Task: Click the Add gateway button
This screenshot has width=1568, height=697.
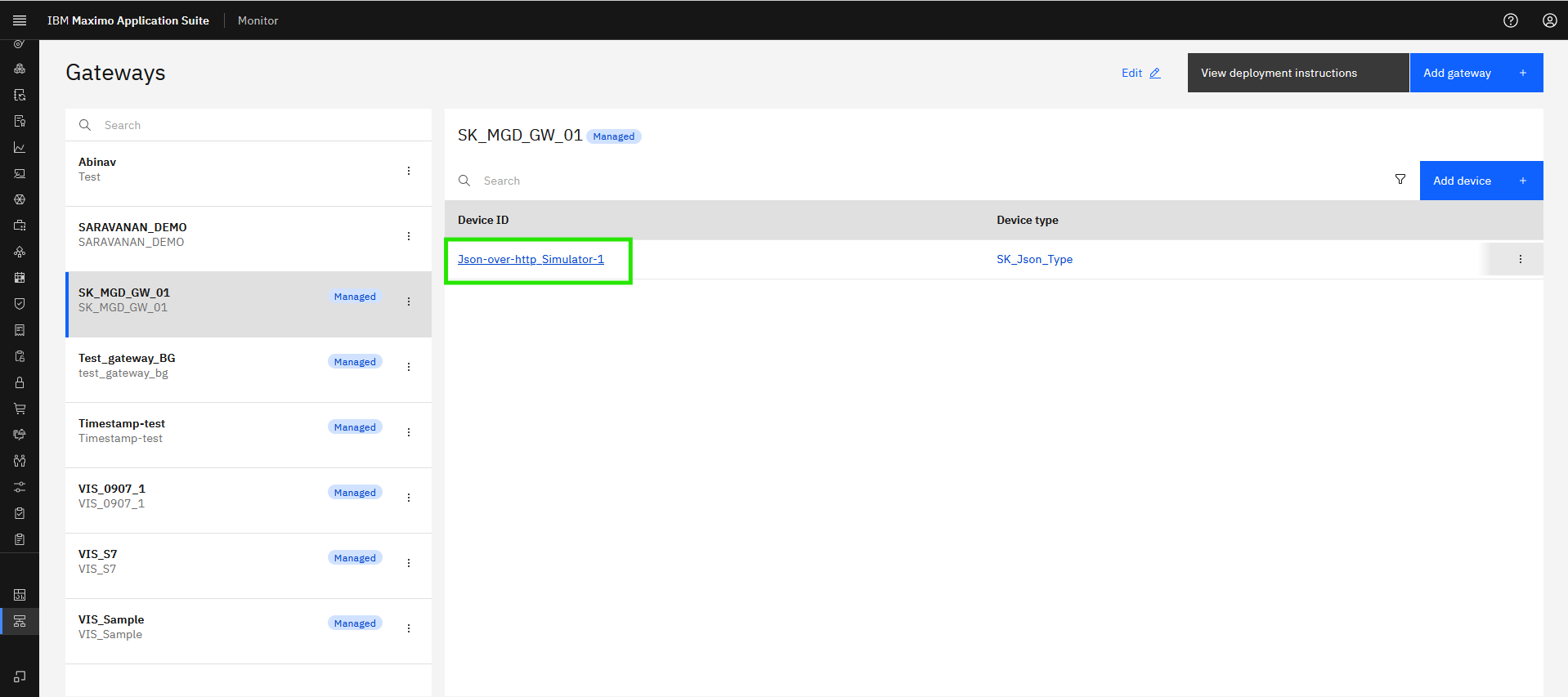Action: [x=1476, y=73]
